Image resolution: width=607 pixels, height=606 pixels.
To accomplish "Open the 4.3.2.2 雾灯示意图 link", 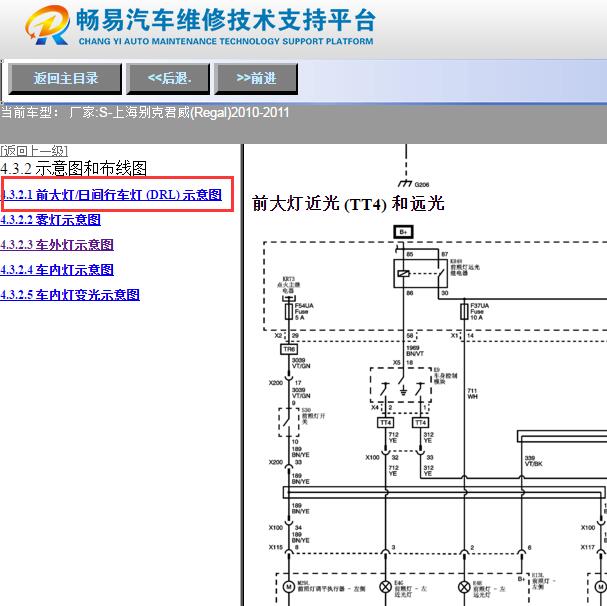I will pos(50,220).
